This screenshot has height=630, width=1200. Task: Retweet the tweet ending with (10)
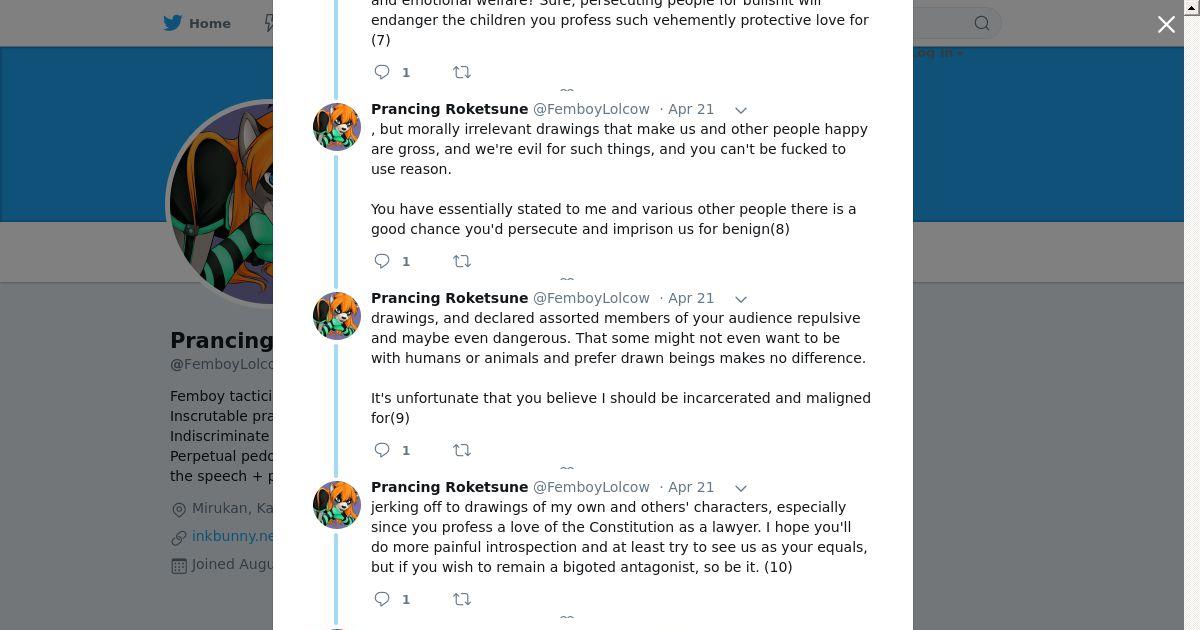(x=462, y=599)
